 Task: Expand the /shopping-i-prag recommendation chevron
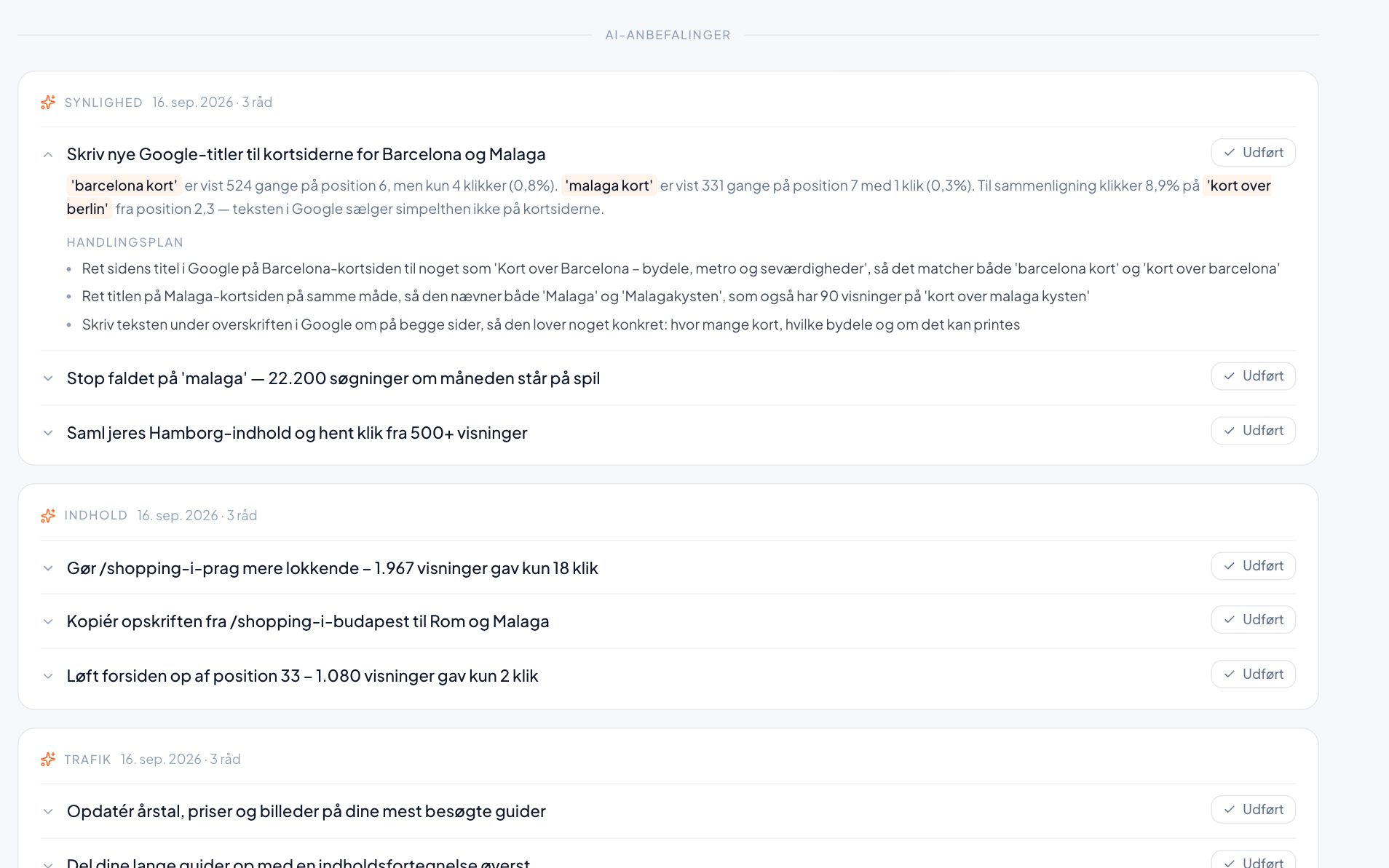point(48,568)
